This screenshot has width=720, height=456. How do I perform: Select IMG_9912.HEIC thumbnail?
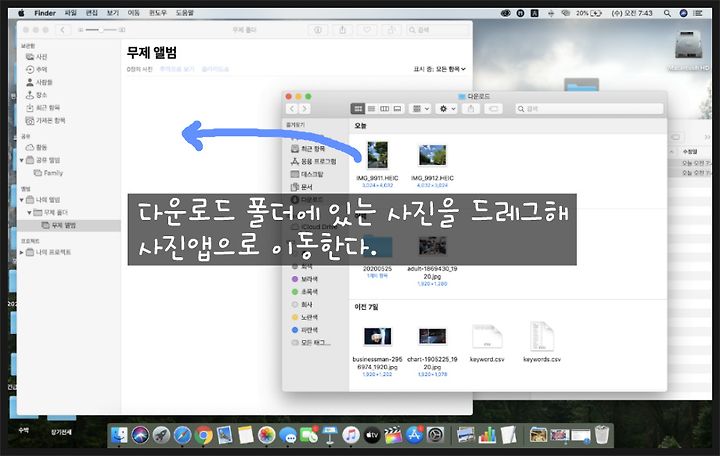[x=432, y=155]
